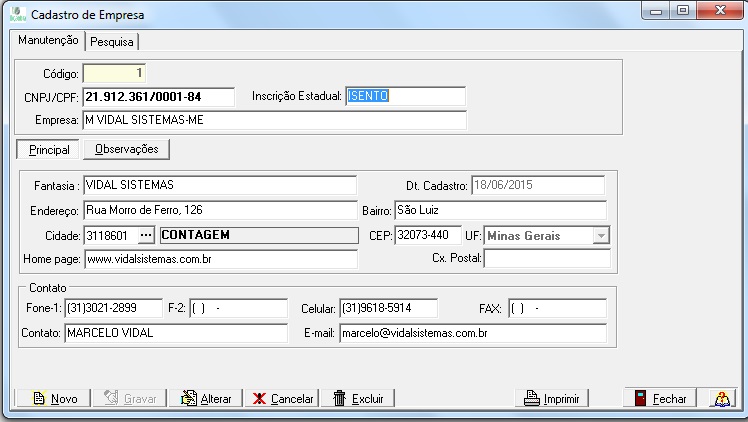This screenshot has height=422, width=748.
Task: Click the Home page field
Action: [x=219, y=259]
